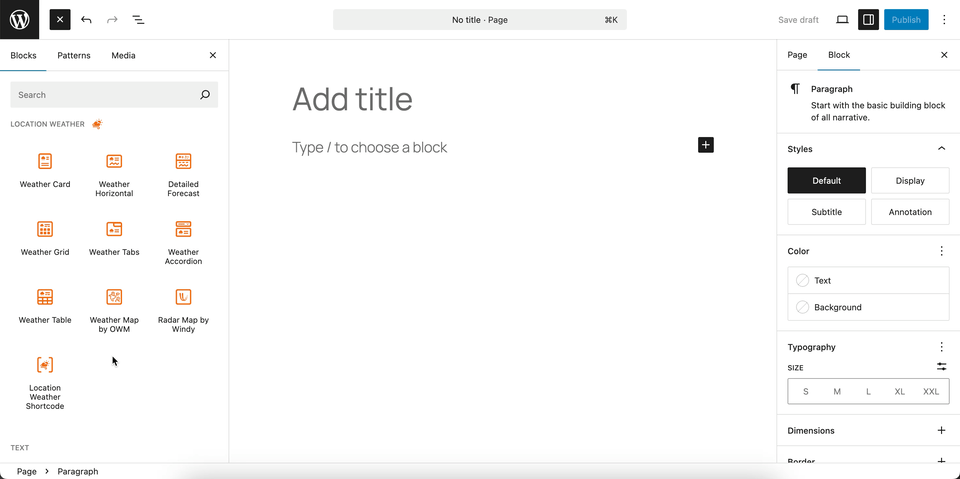
Task: Insert the Weather Grid block
Action: click(45, 238)
